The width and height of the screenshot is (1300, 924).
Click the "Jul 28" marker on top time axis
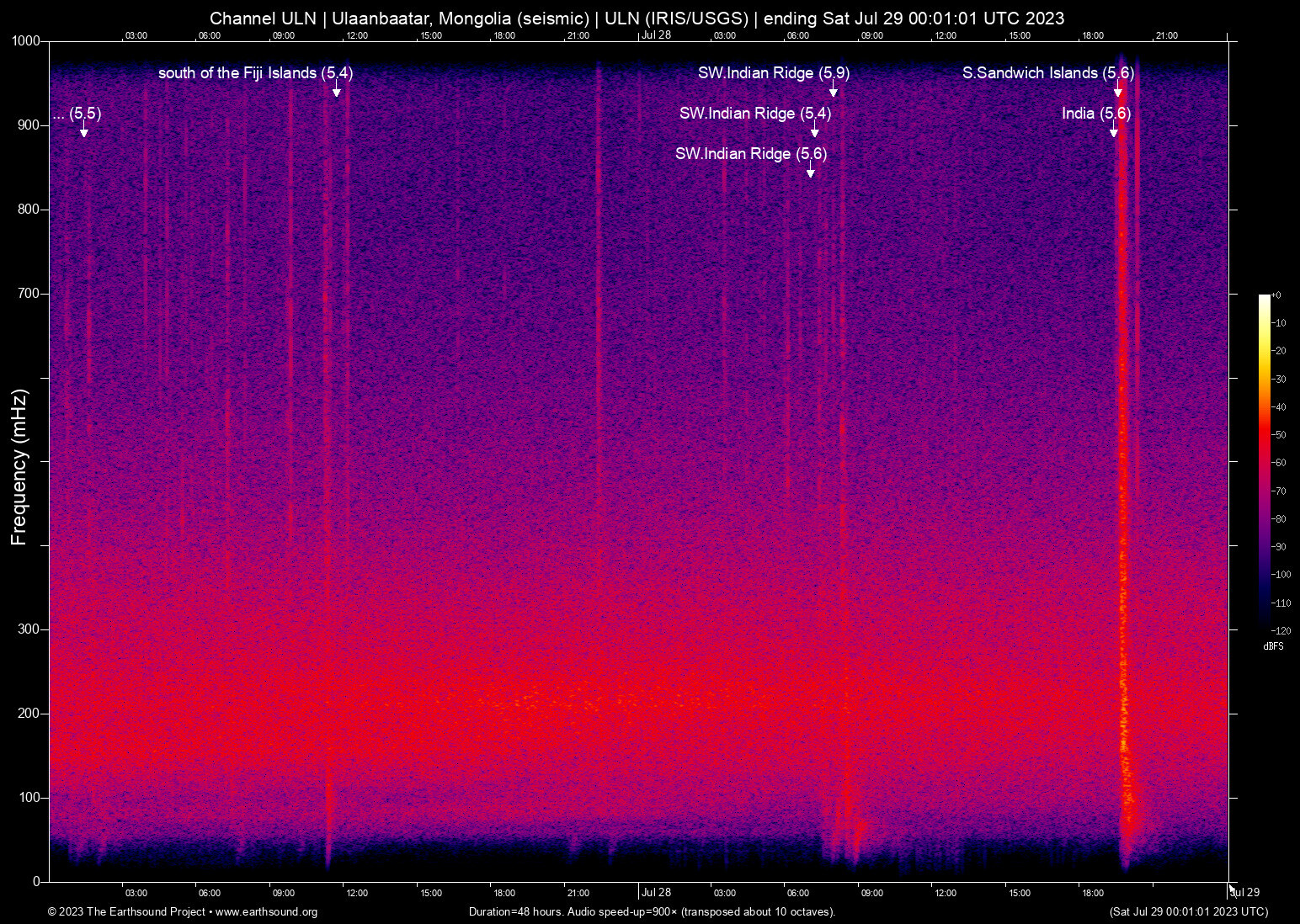click(x=656, y=35)
